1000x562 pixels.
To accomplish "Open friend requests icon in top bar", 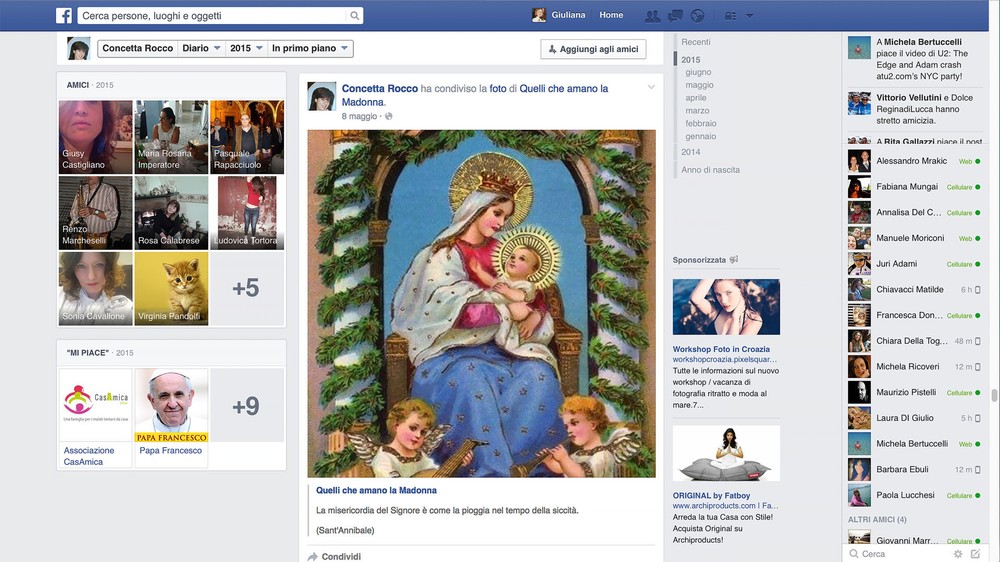I will coord(652,16).
